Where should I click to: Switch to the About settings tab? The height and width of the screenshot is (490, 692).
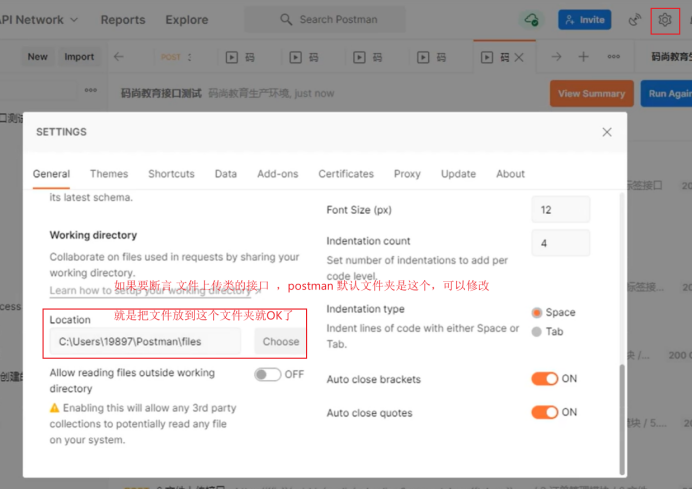click(510, 174)
